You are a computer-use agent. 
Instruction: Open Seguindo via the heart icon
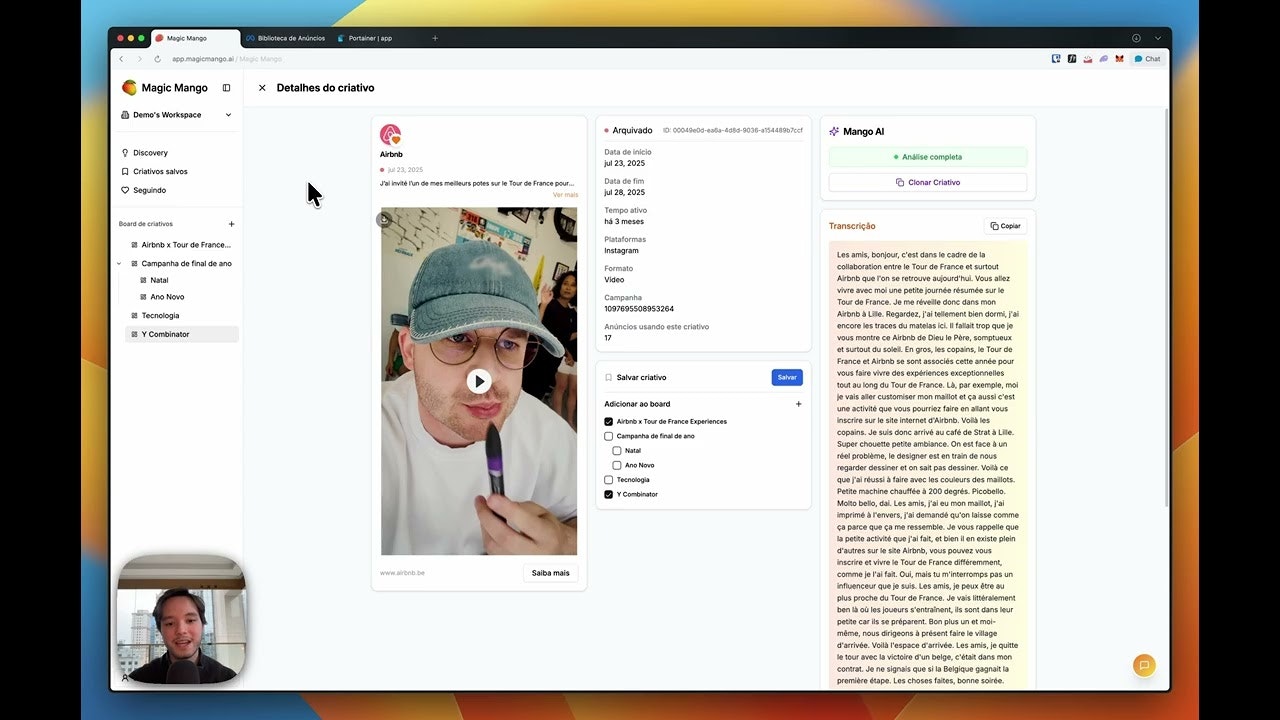(124, 189)
